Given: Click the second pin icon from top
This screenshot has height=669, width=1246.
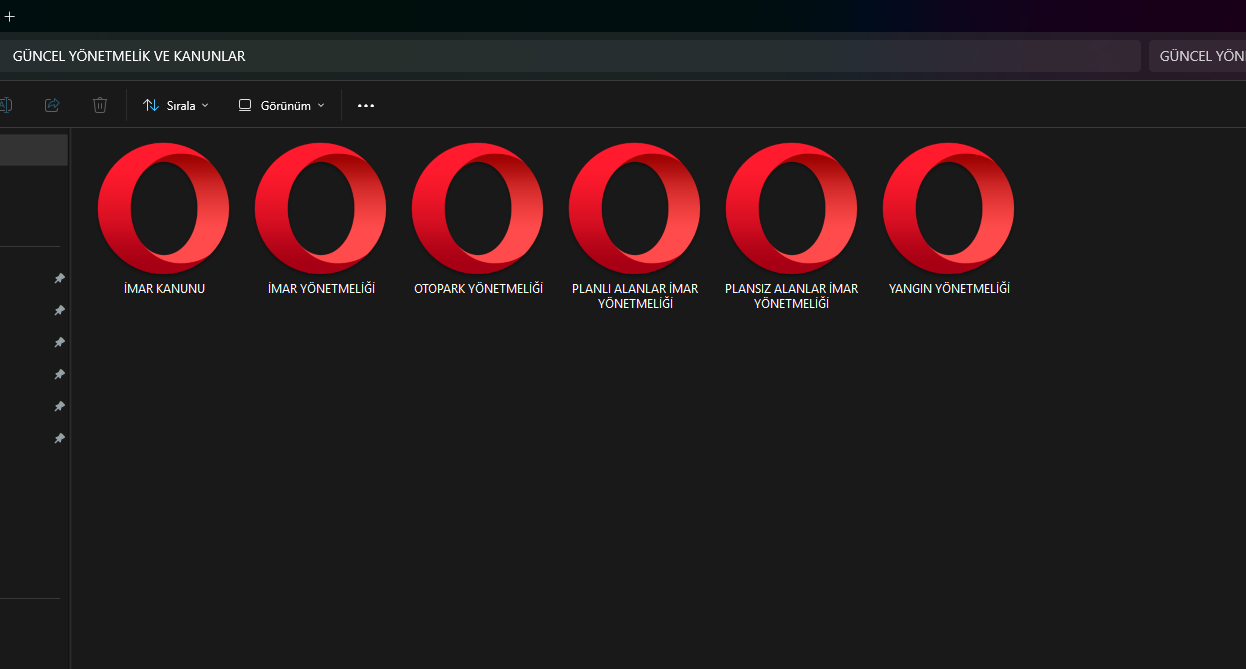Looking at the screenshot, I should [59, 310].
